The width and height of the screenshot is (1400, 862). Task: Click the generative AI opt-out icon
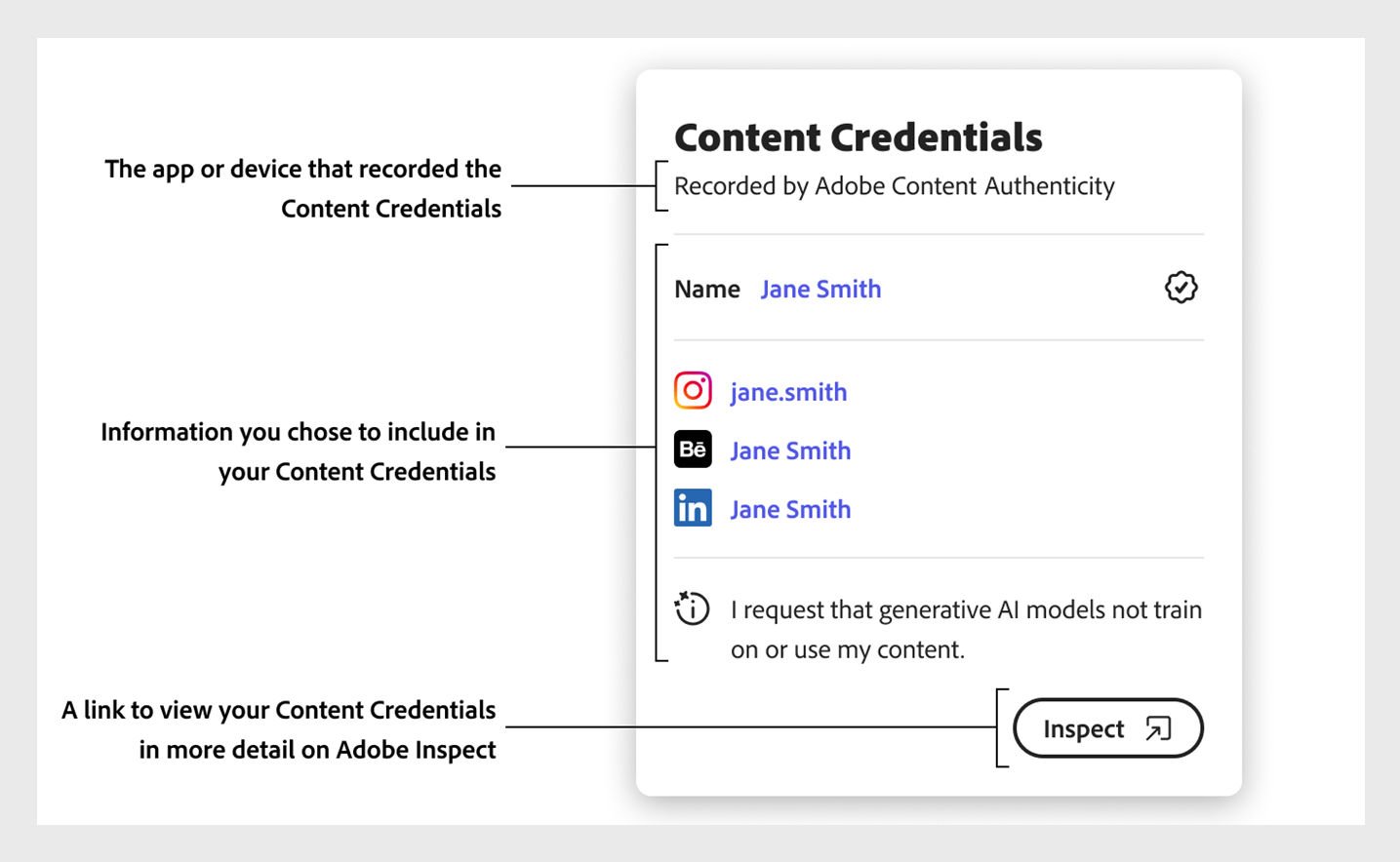coord(692,607)
